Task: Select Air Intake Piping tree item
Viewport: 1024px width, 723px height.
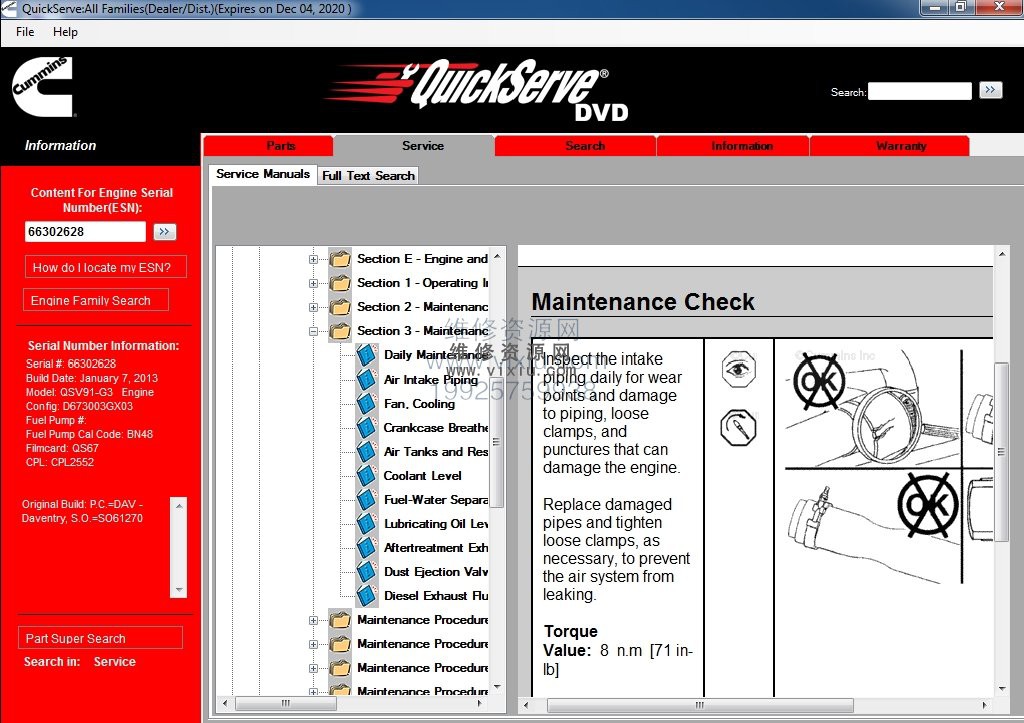Action: click(430, 379)
